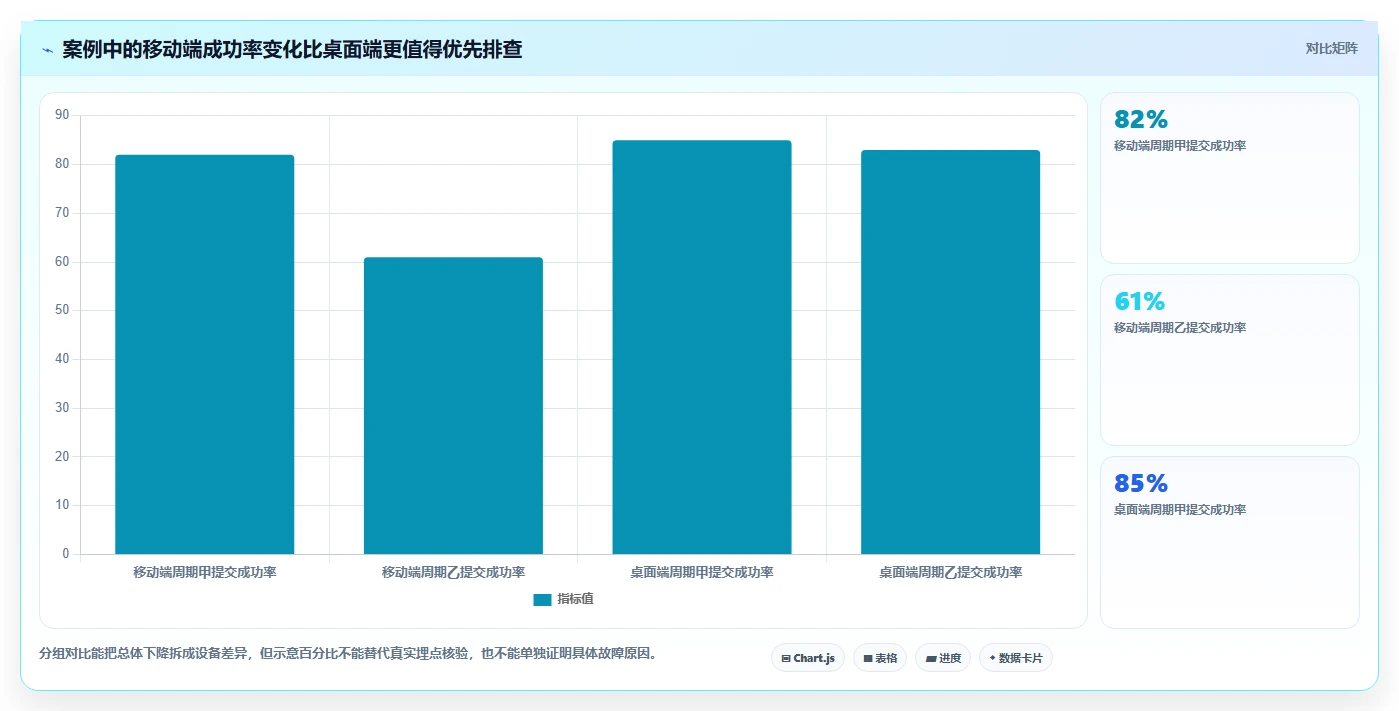The height and width of the screenshot is (711, 1399).
Task: Click the 表格 chip icon
Action: (868, 658)
